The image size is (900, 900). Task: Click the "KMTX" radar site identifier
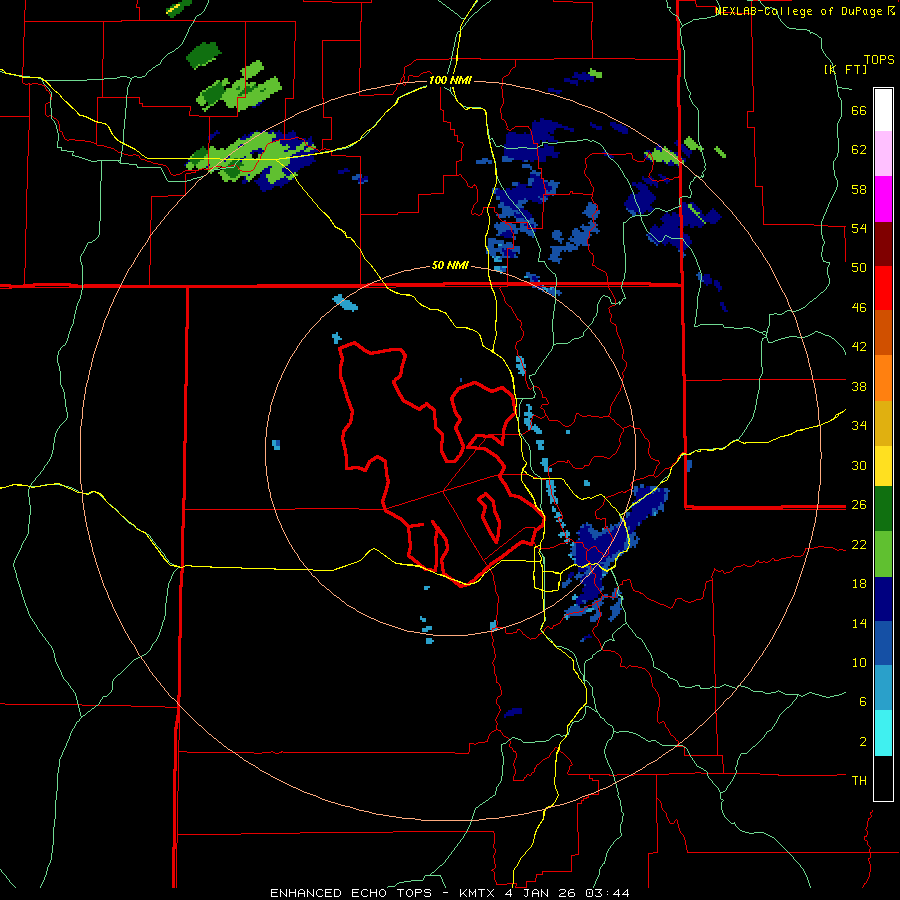coord(478,893)
